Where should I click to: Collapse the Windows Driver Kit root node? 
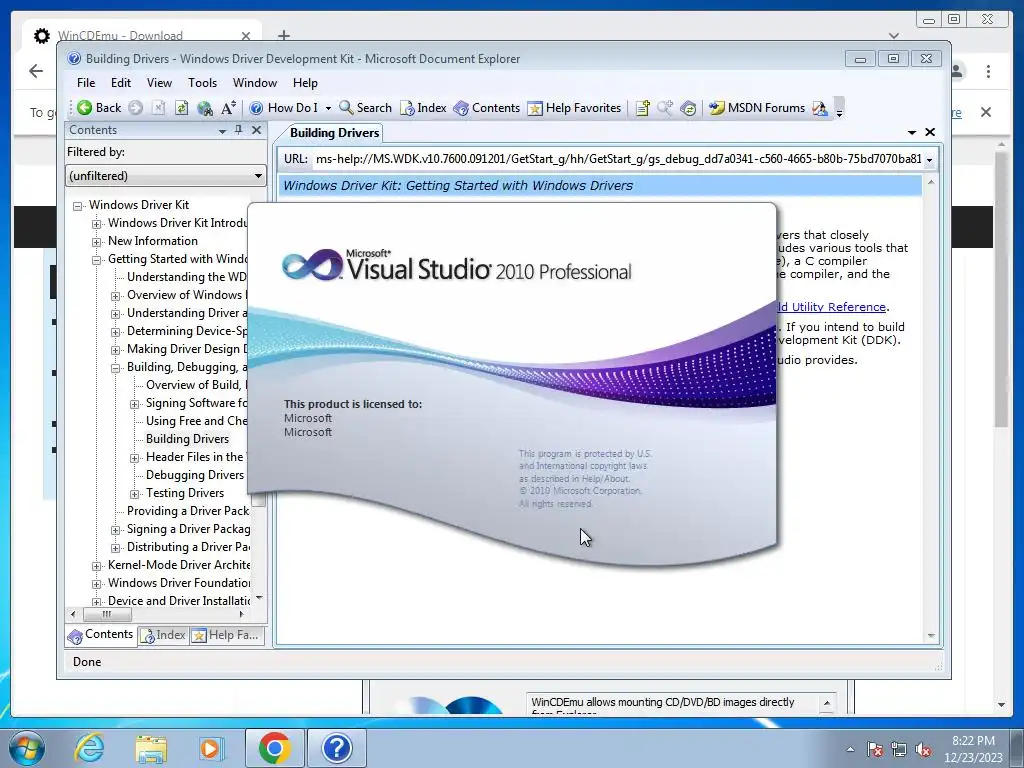pyautogui.click(x=78, y=206)
